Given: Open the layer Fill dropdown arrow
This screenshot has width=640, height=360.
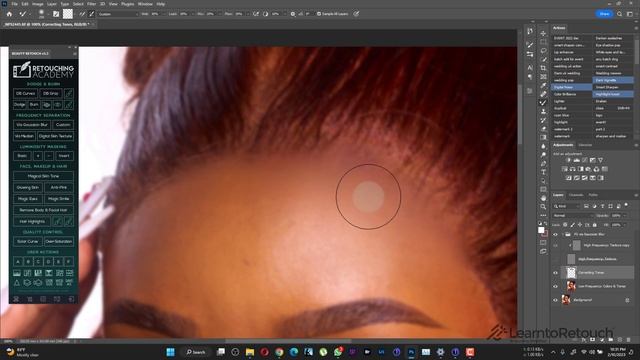Looking at the screenshot, I should 624,225.
